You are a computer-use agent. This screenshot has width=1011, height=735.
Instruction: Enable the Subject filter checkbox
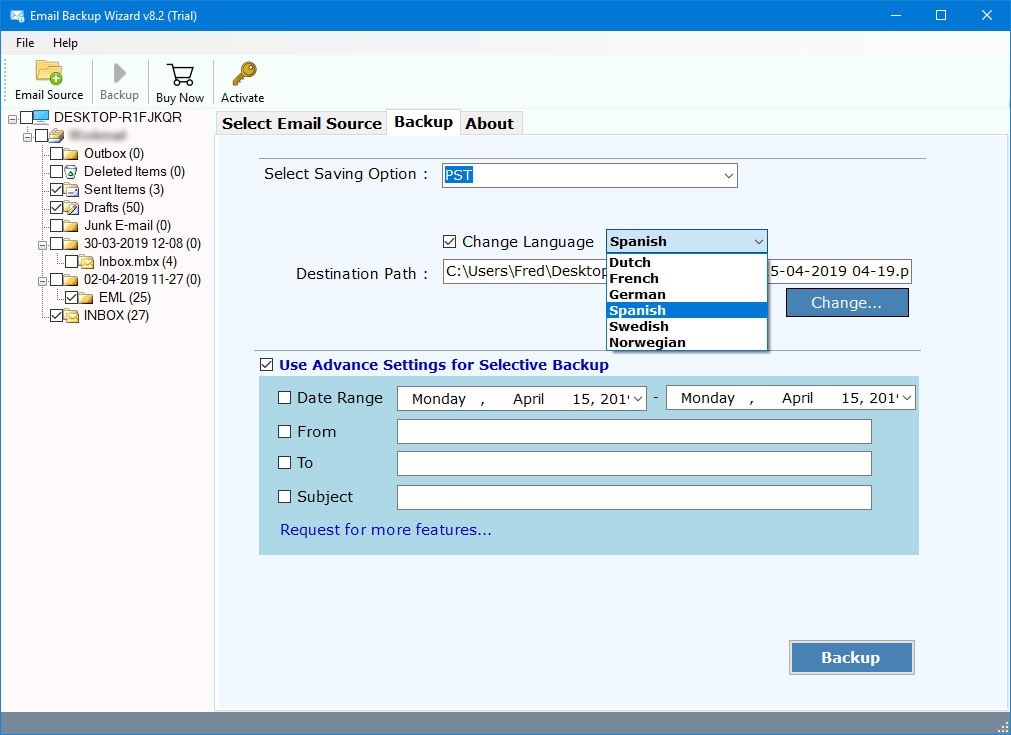pyautogui.click(x=284, y=496)
